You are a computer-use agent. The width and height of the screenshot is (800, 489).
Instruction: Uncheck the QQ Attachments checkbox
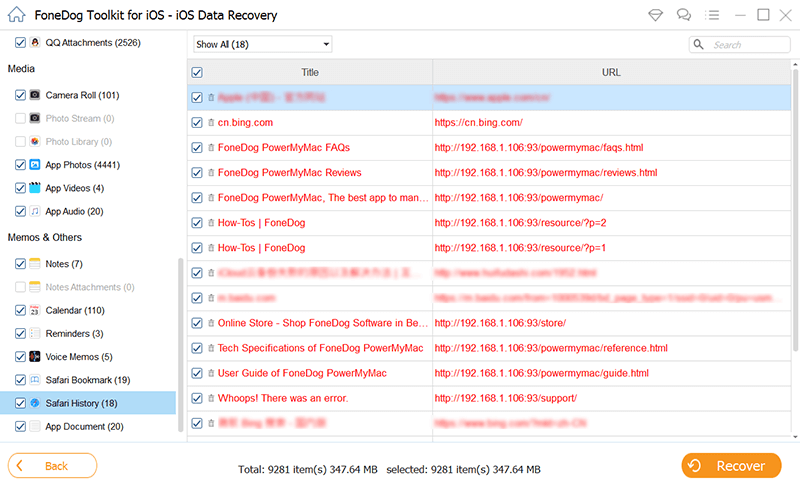tap(20, 42)
